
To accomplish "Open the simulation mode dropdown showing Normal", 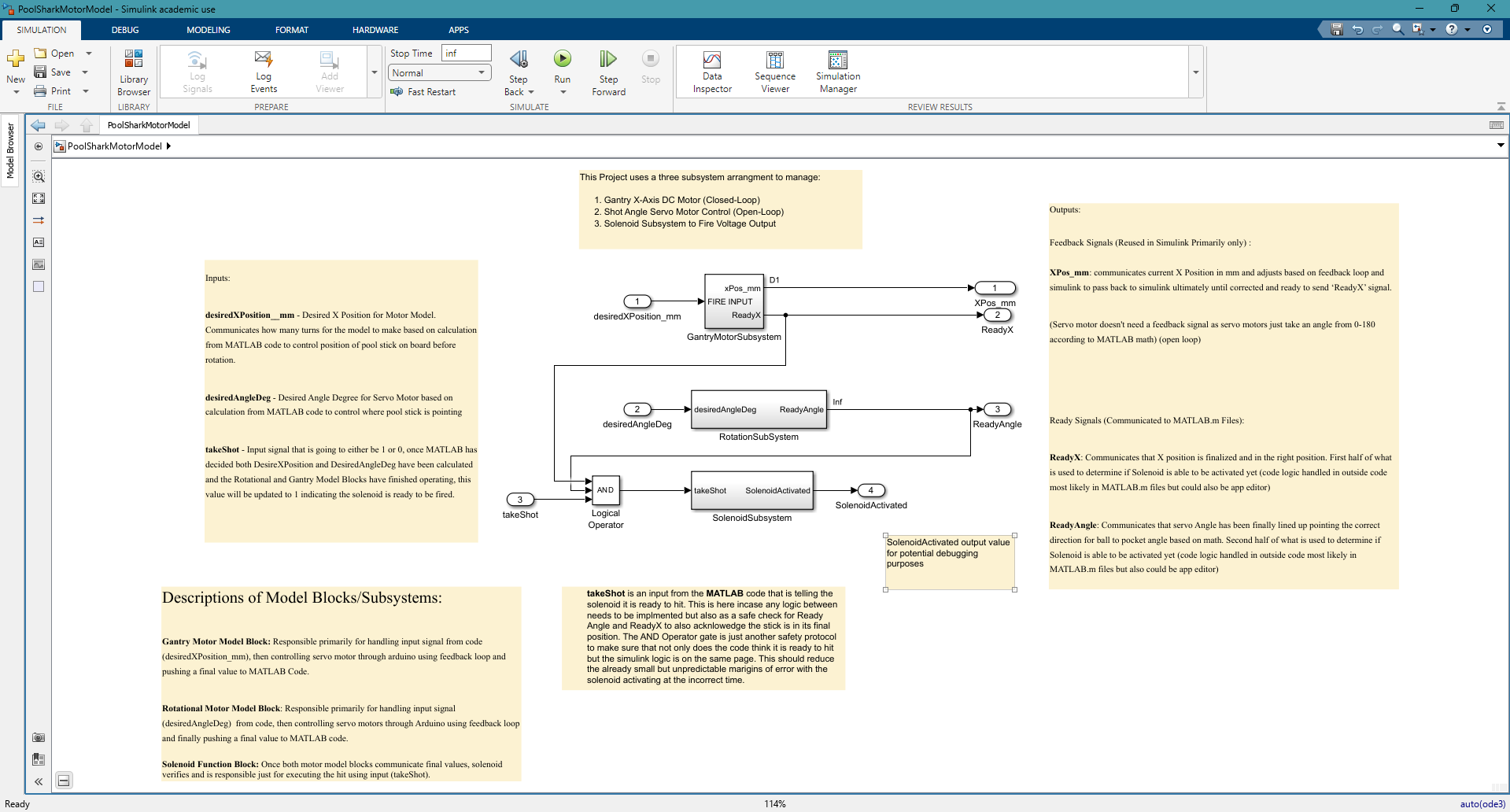I will click(480, 72).
